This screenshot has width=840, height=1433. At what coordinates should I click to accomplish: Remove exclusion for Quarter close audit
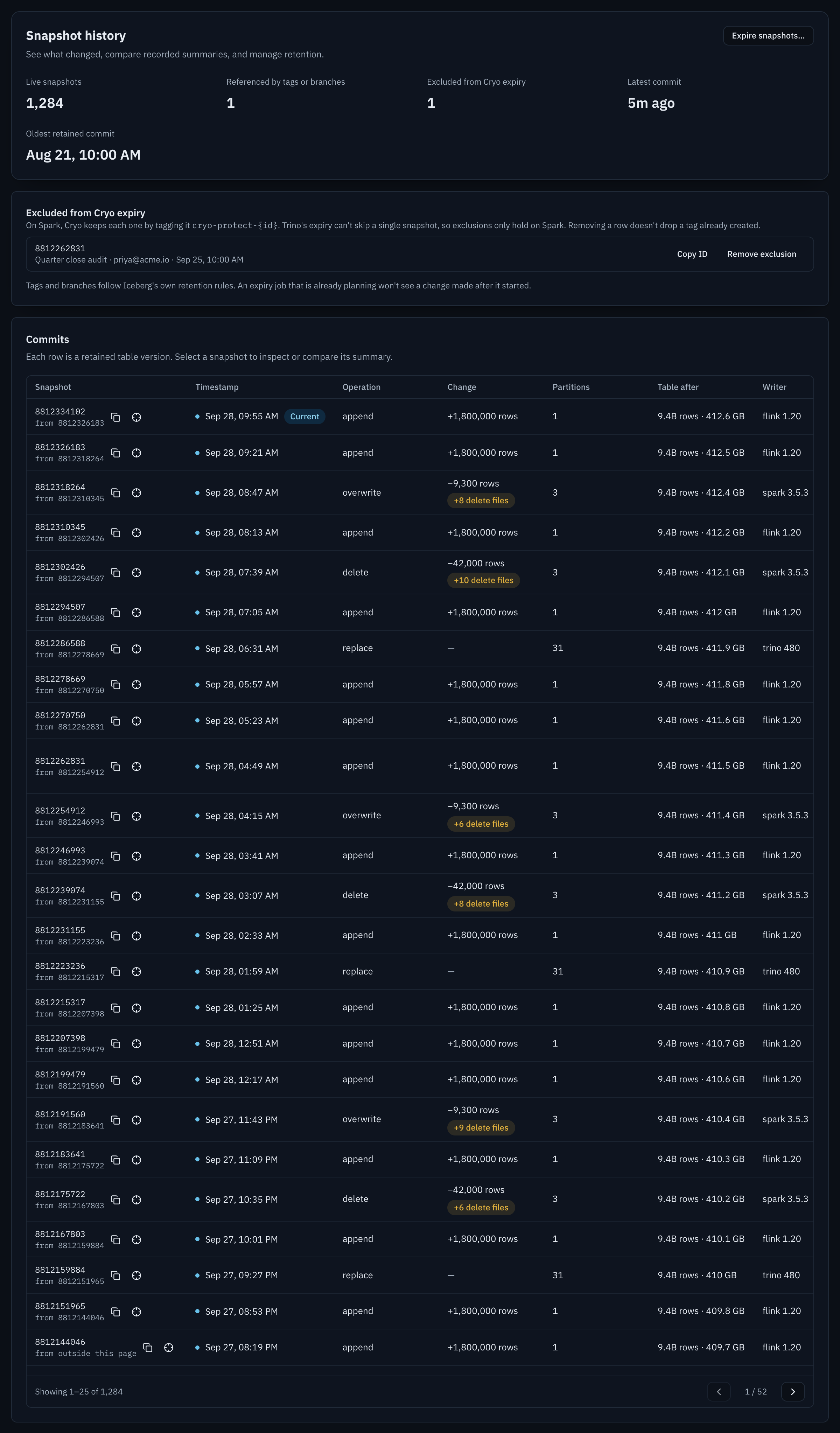tap(762, 254)
